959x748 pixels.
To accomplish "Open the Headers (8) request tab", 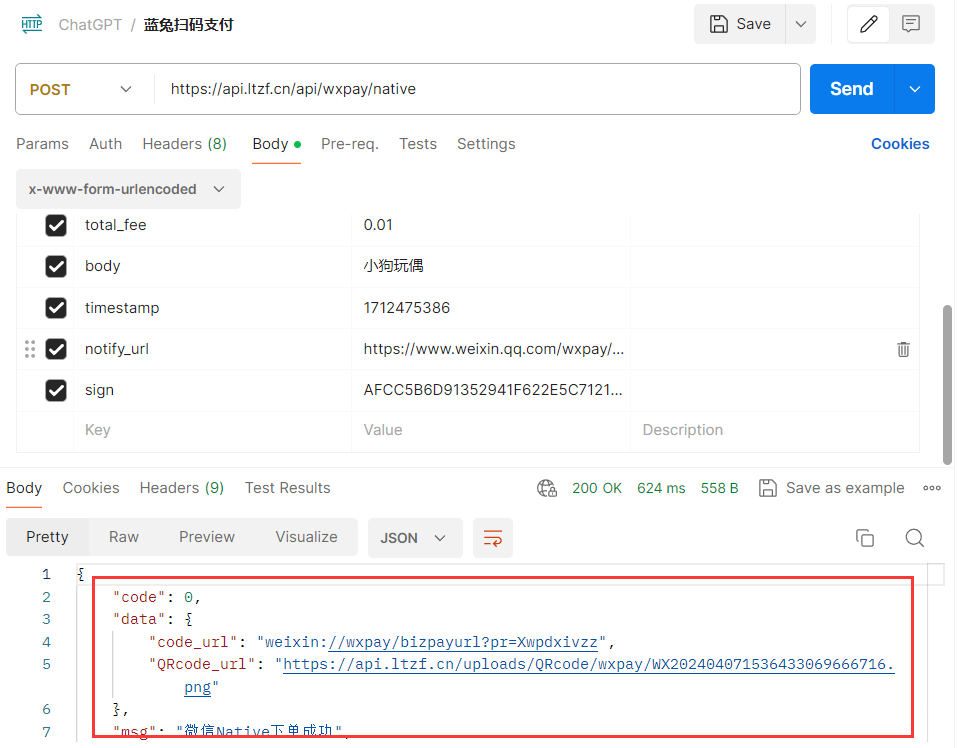I will (185, 144).
